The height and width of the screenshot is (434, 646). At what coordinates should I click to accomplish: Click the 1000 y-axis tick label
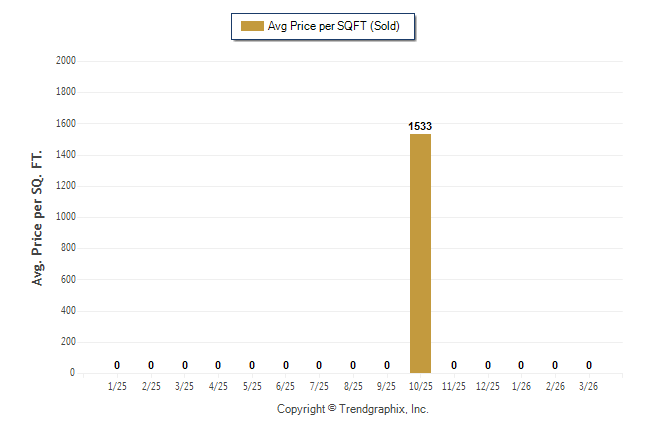[x=66, y=217]
